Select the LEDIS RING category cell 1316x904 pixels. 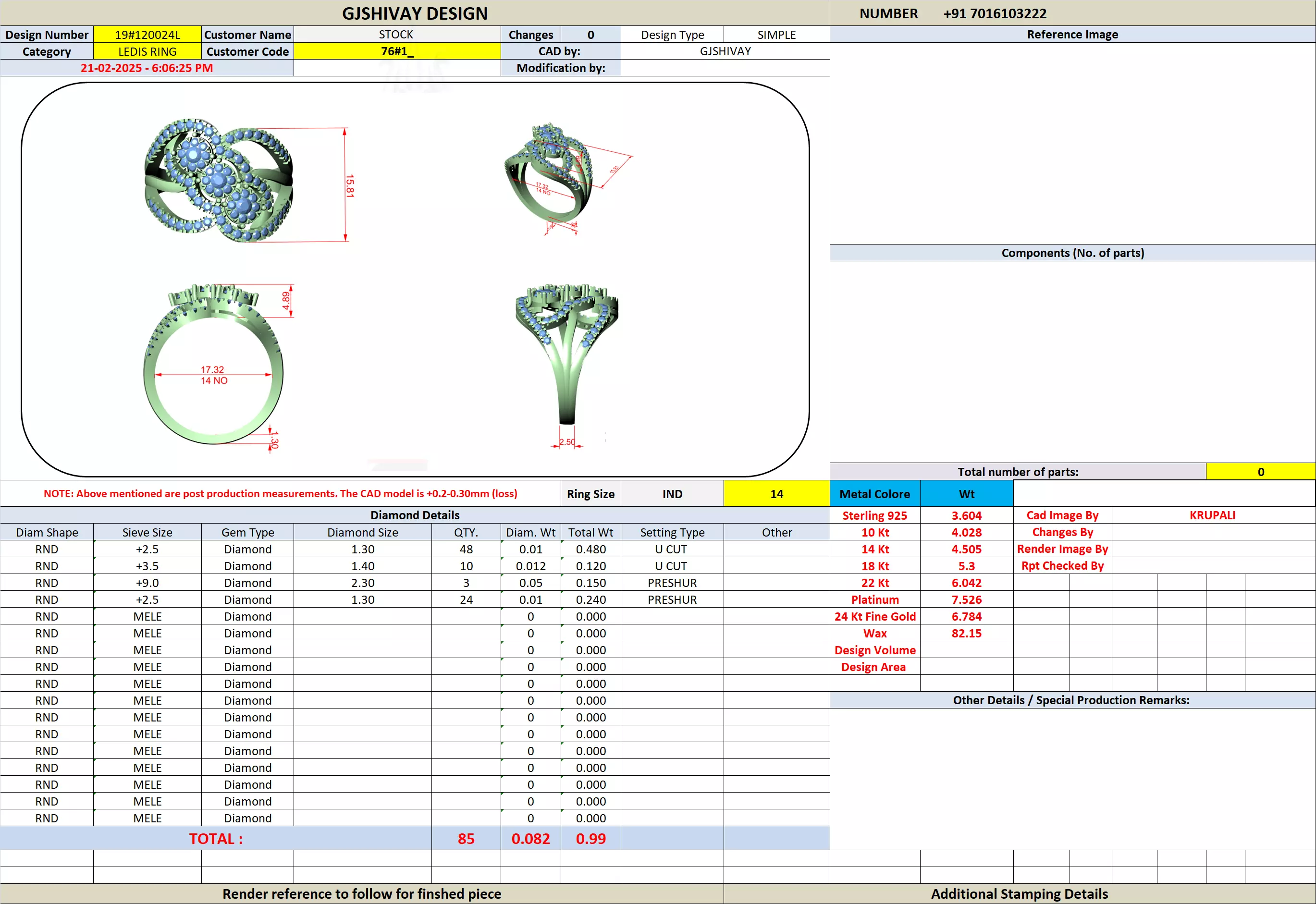point(148,51)
